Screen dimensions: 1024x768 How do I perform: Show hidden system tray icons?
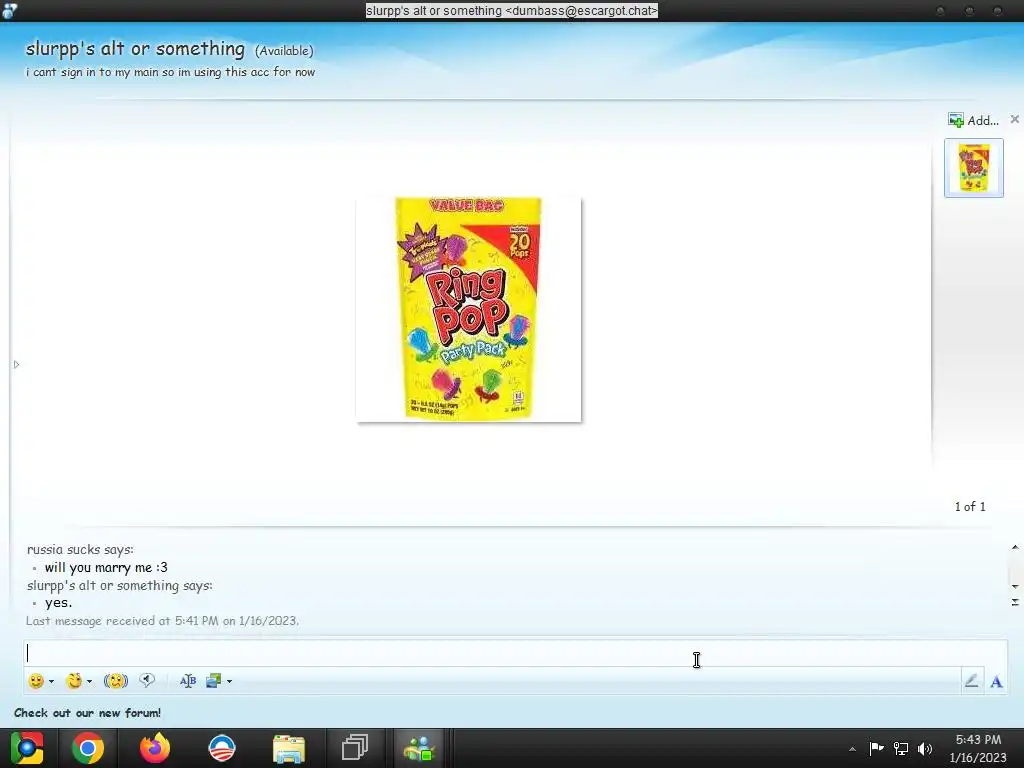852,749
